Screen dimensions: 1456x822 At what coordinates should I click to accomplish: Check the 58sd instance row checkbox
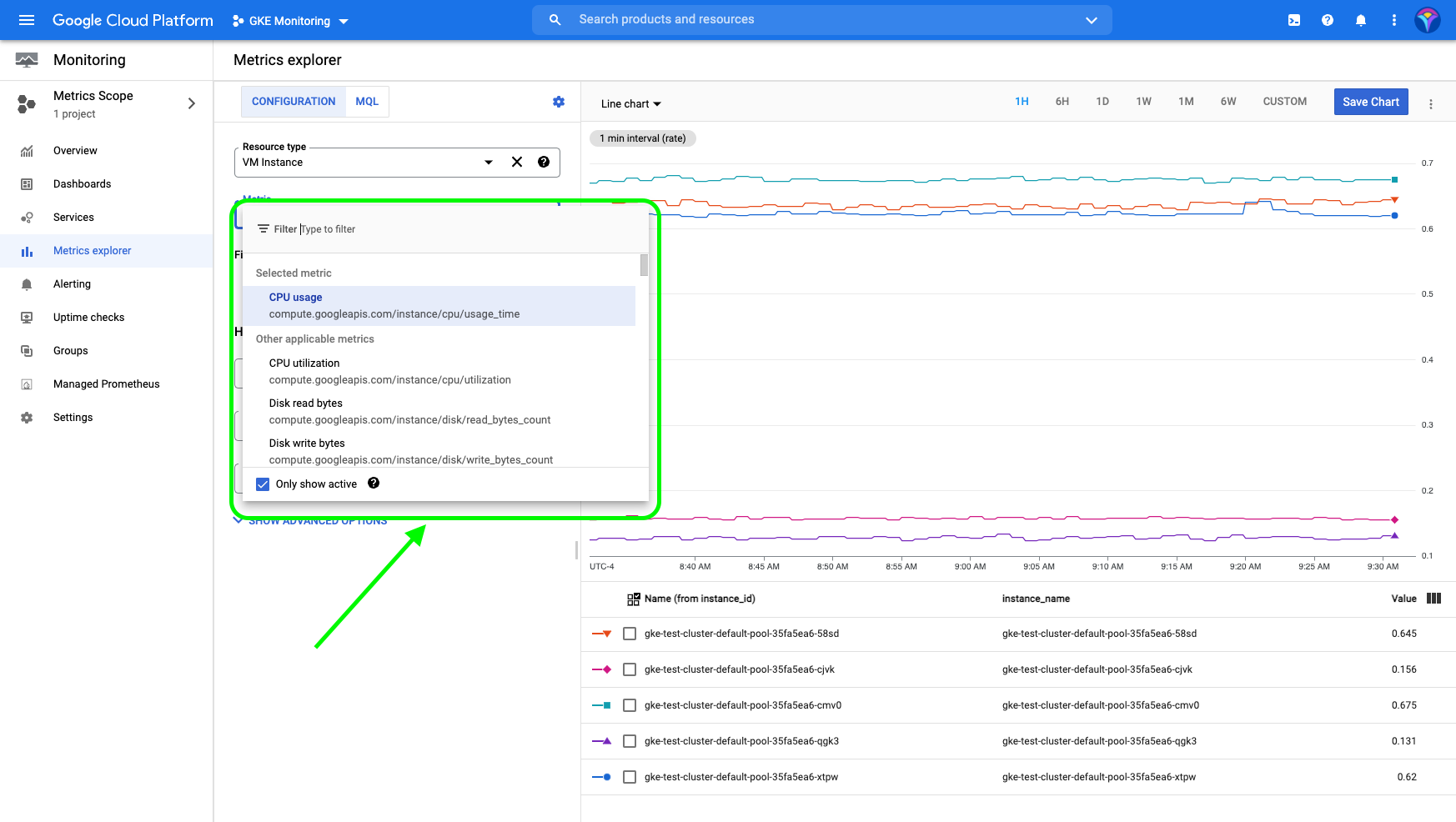pos(630,634)
